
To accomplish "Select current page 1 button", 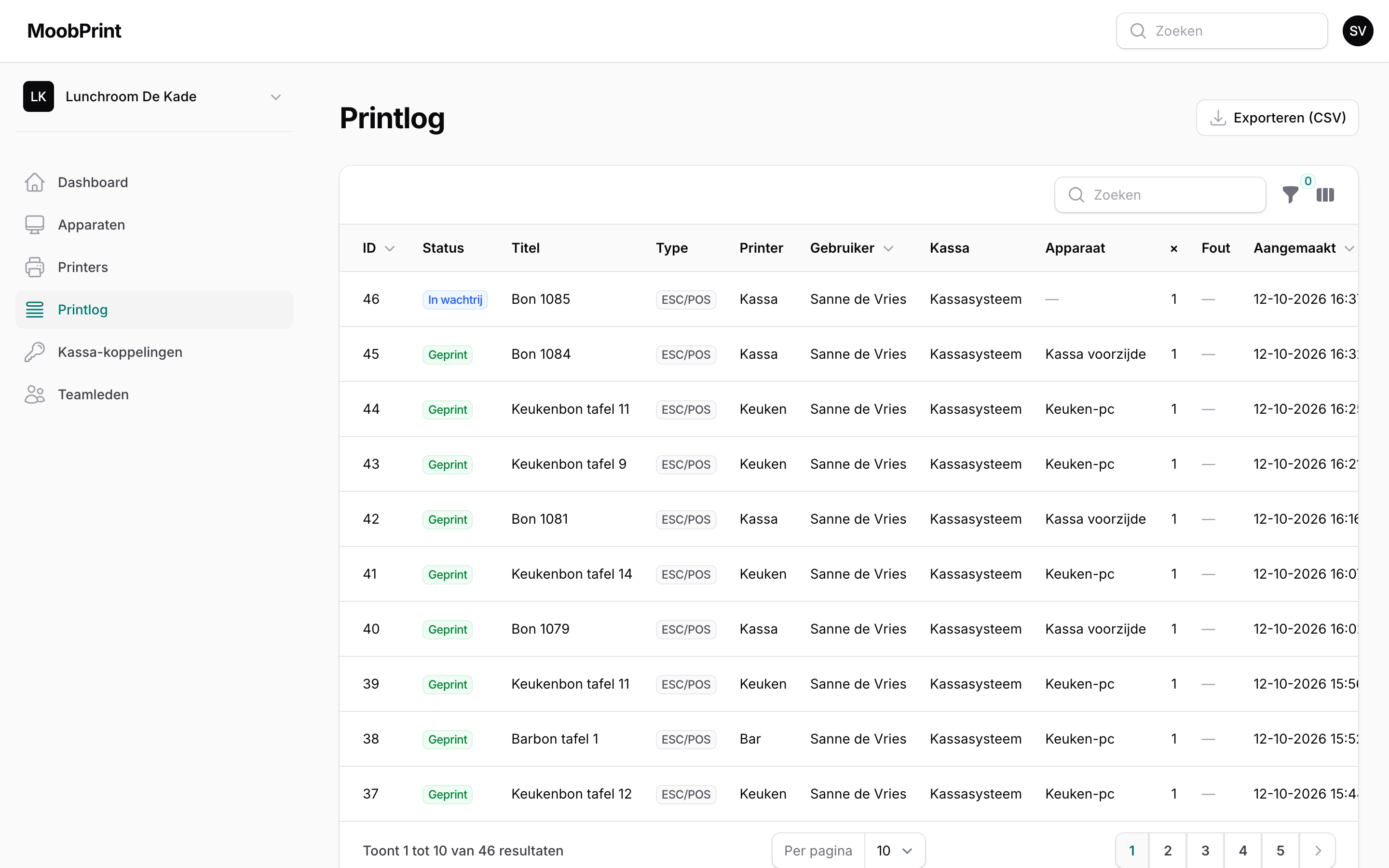I will click(x=1132, y=850).
